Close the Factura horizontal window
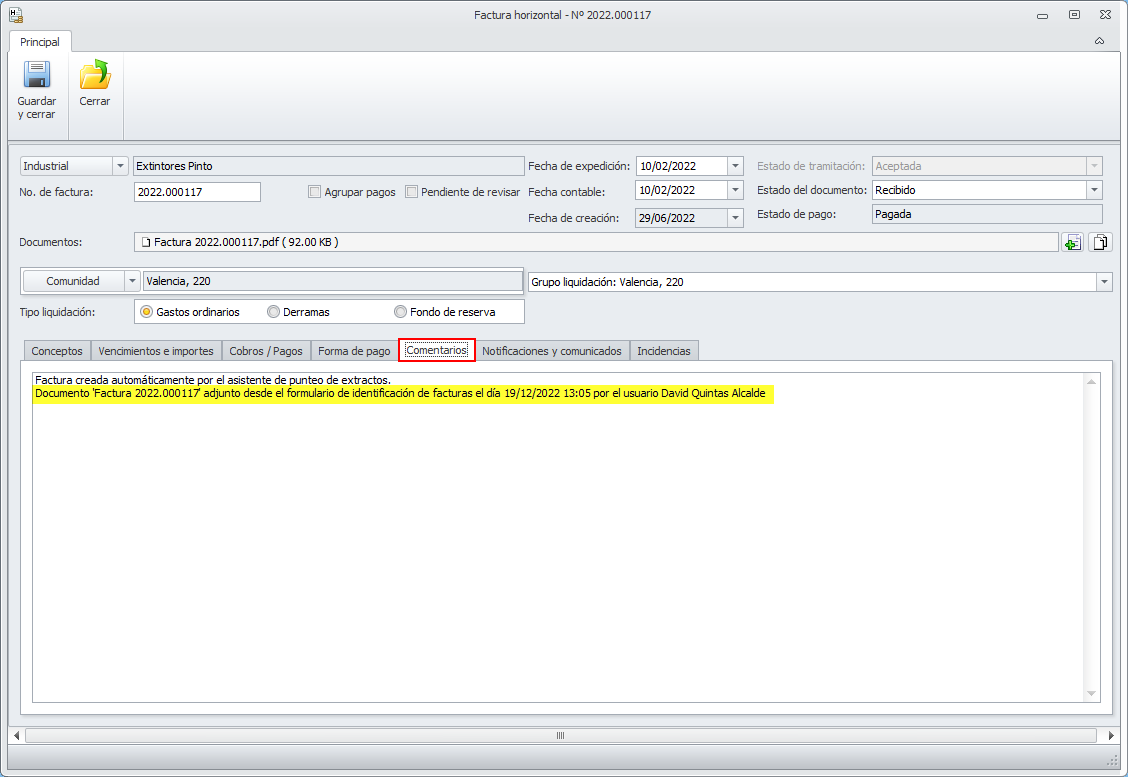 pyautogui.click(x=1106, y=14)
